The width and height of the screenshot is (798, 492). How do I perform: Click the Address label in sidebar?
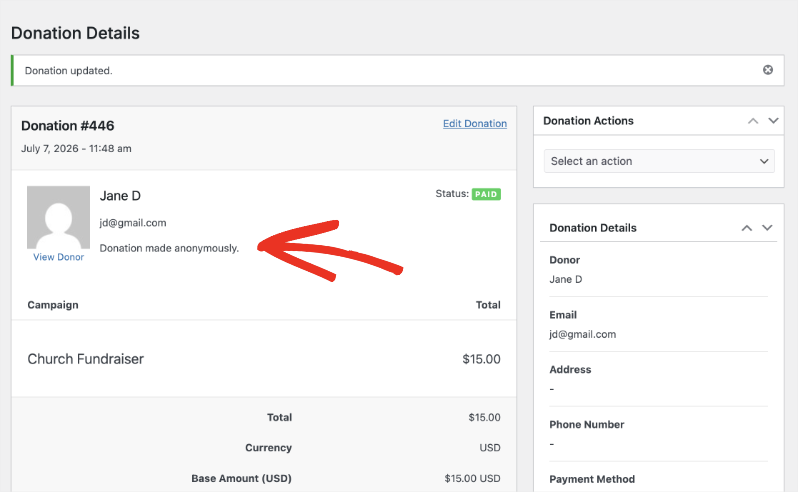click(x=570, y=370)
